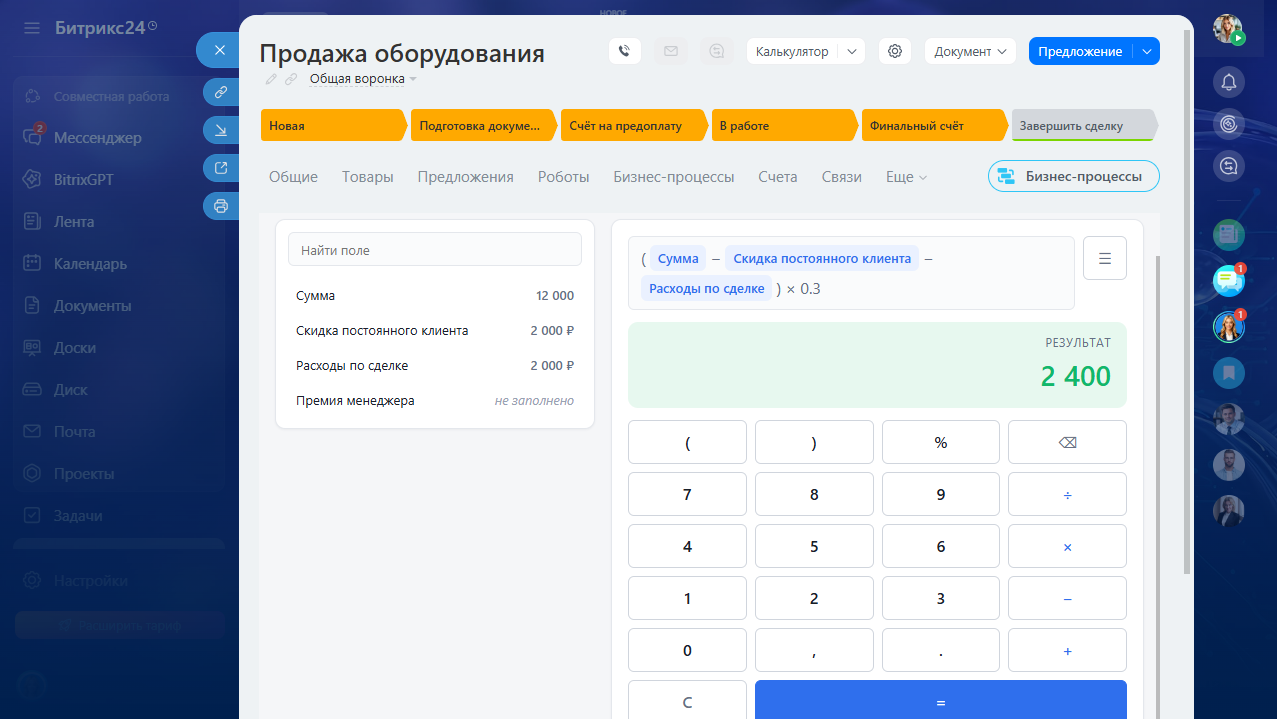
Task: Click digit 7 on calculator keypad
Action: pos(687,494)
